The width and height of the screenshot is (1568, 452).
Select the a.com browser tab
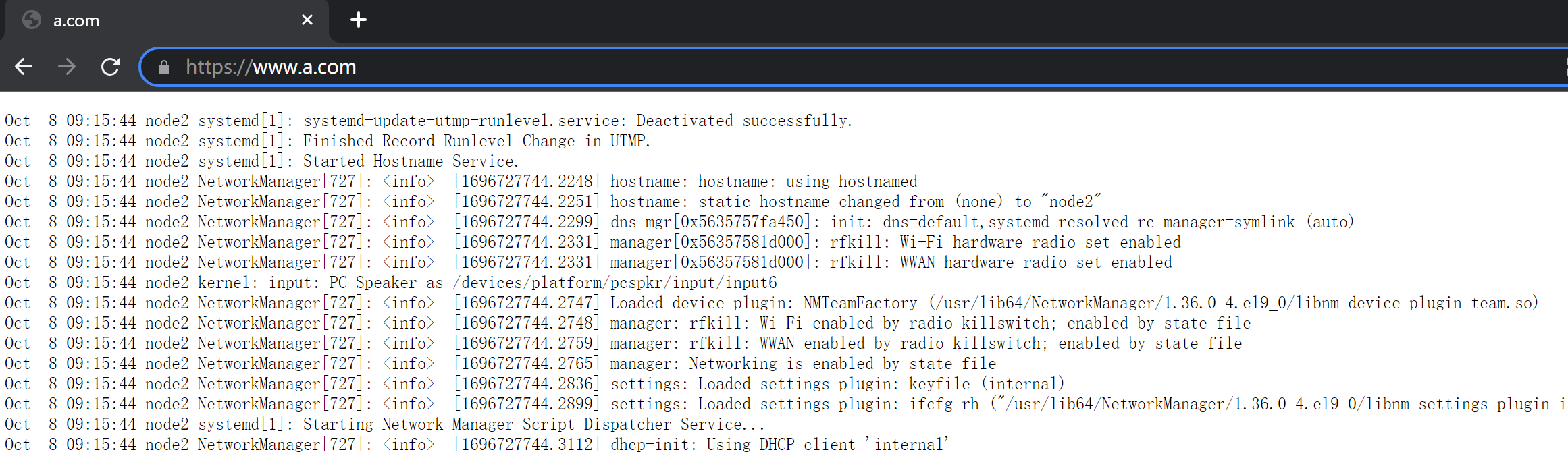click(x=169, y=20)
